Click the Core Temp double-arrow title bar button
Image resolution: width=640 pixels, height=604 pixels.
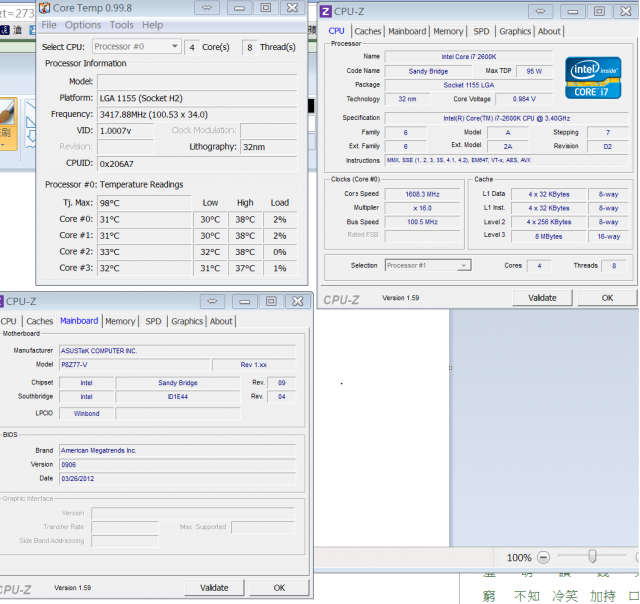207,8
